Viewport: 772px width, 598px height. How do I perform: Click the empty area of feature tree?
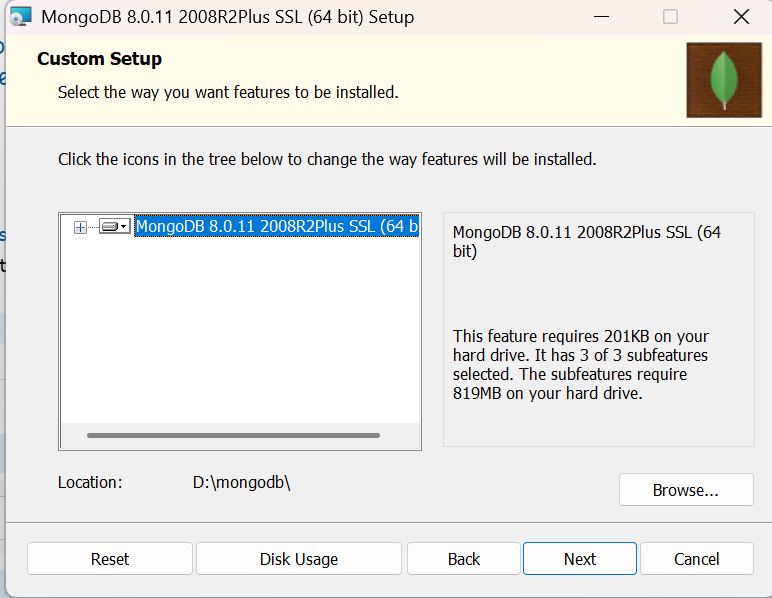tap(240, 330)
